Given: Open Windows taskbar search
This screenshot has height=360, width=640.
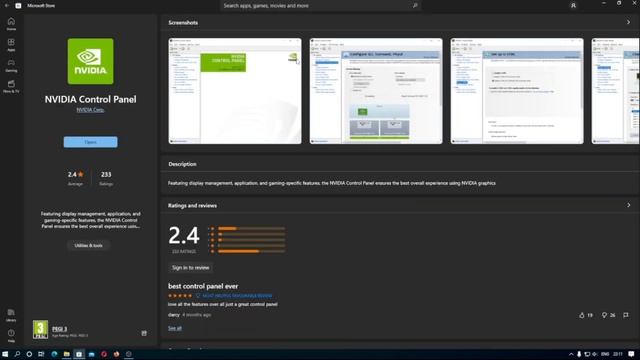Looking at the screenshot, I should (x=17, y=354).
